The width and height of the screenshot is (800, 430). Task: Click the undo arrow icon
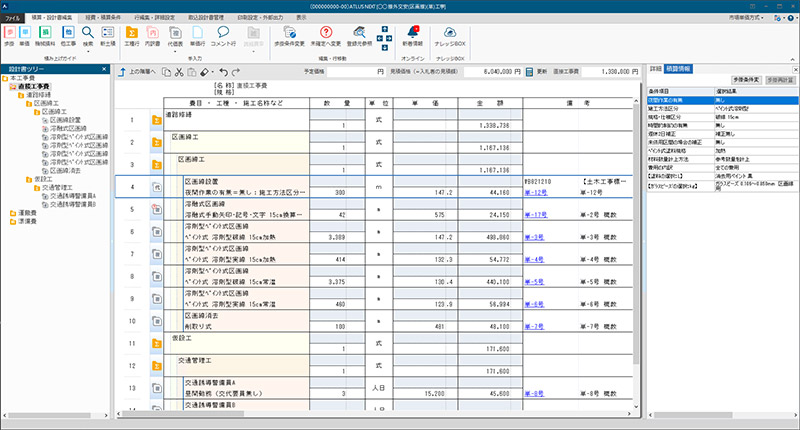223,73
